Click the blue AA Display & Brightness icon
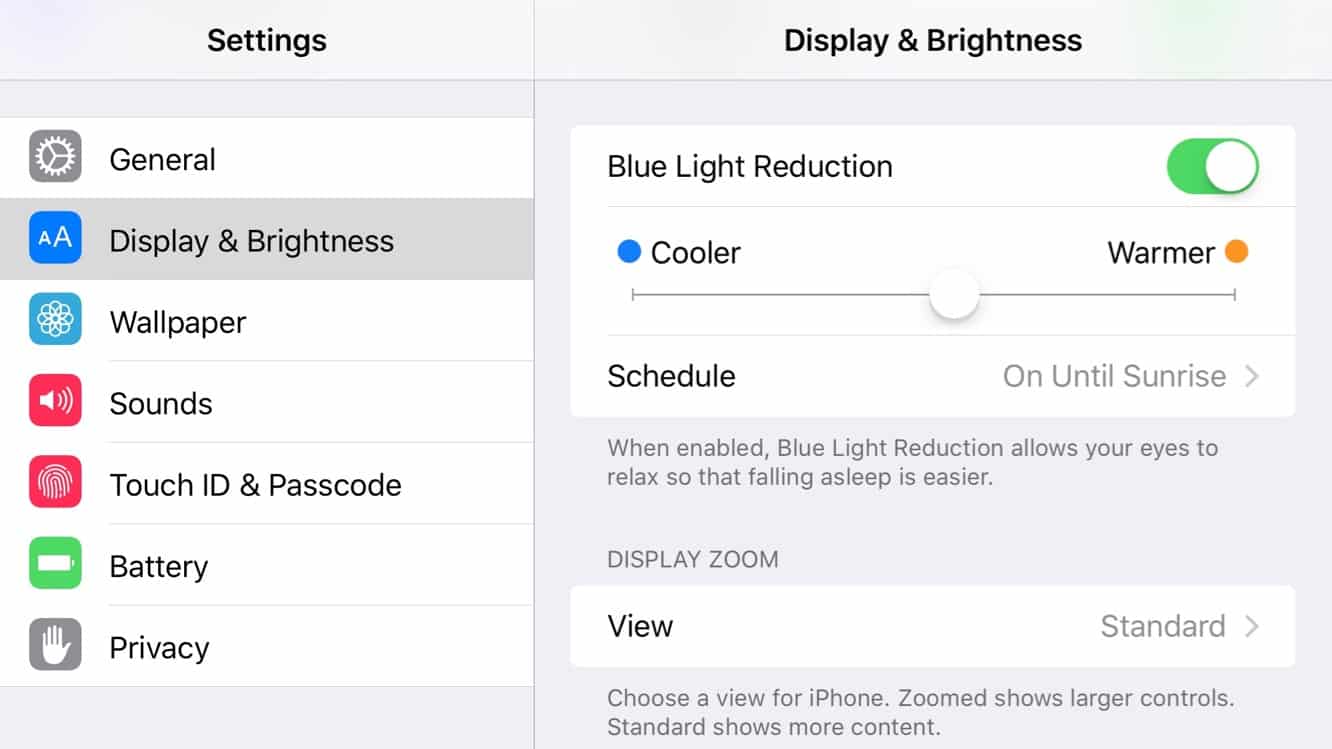This screenshot has width=1332, height=749. 55,238
